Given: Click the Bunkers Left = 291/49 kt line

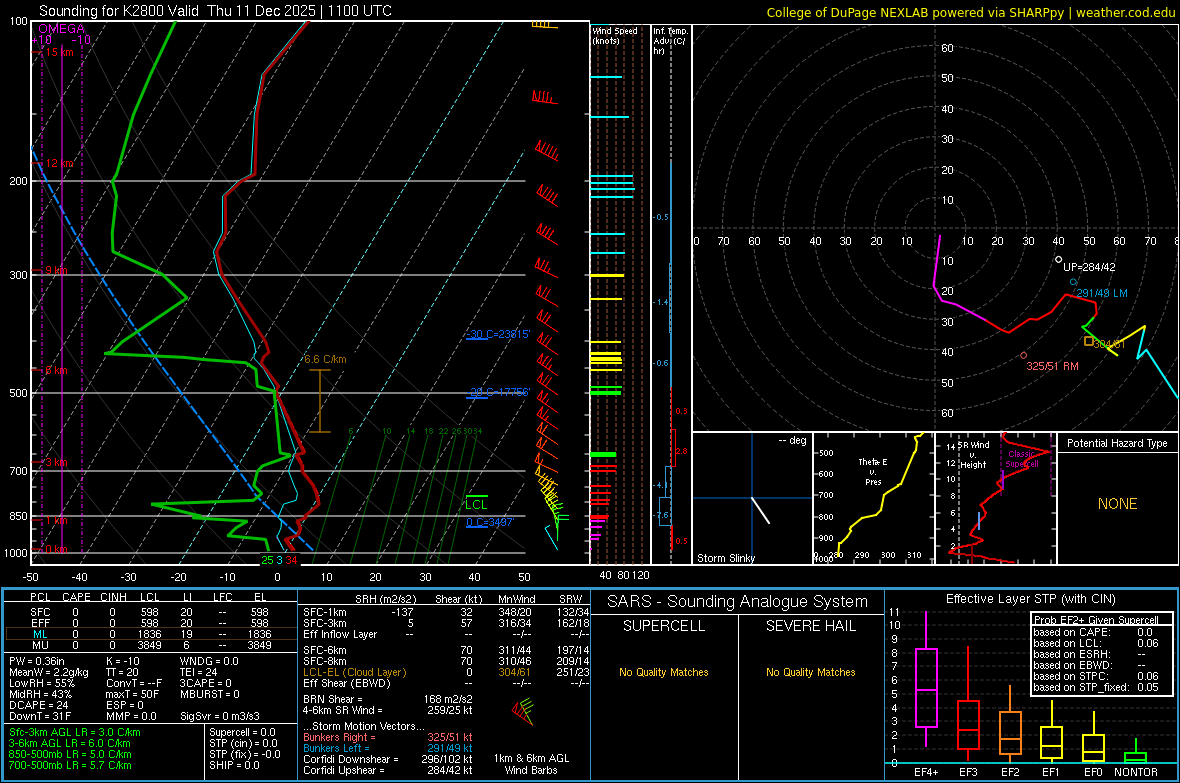Looking at the screenshot, I should [x=388, y=748].
